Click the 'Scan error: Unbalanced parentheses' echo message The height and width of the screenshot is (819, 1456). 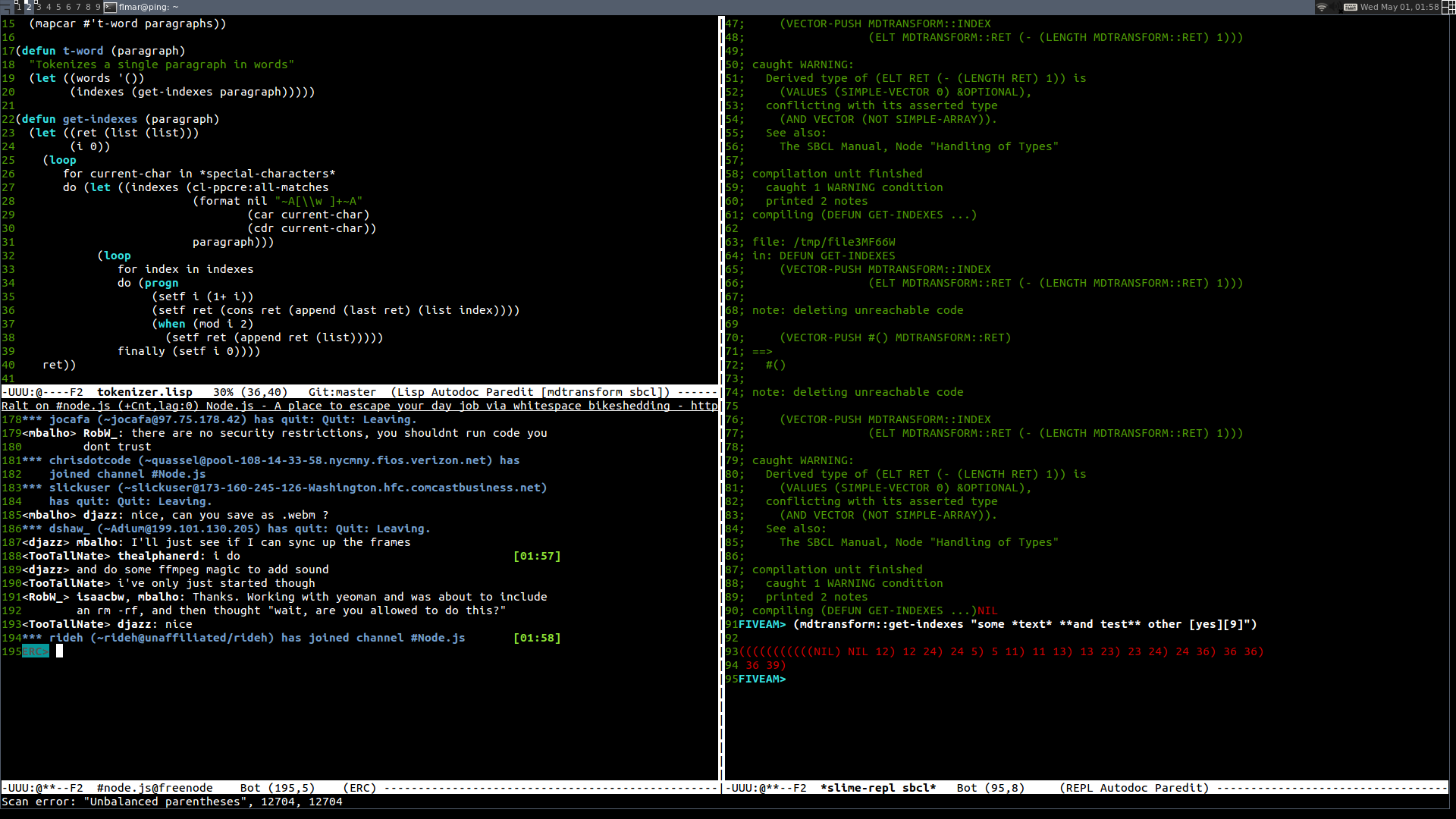pyautogui.click(x=172, y=802)
